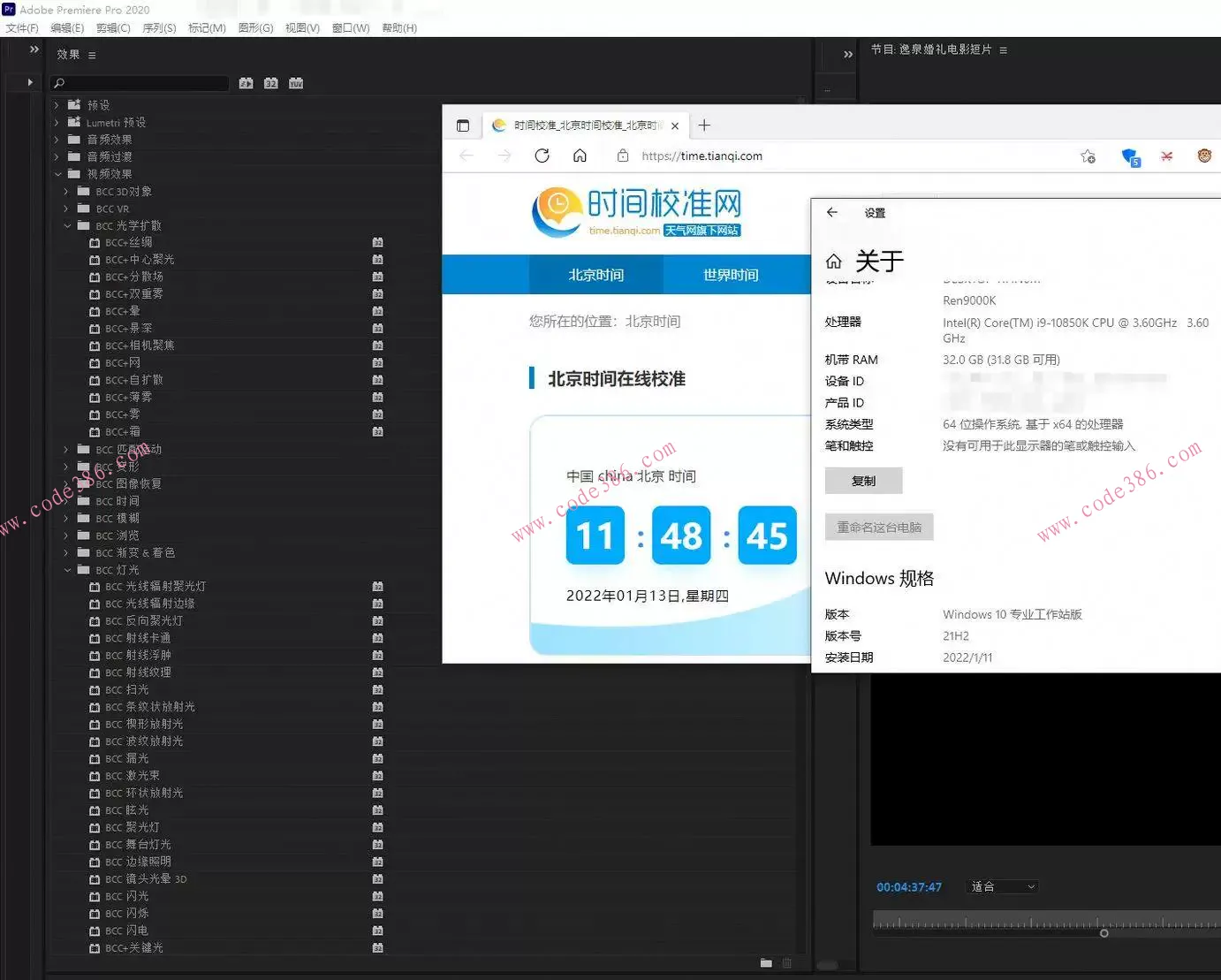Click the Program monitor playhead marker
The image size is (1221, 980).
coord(1103,933)
